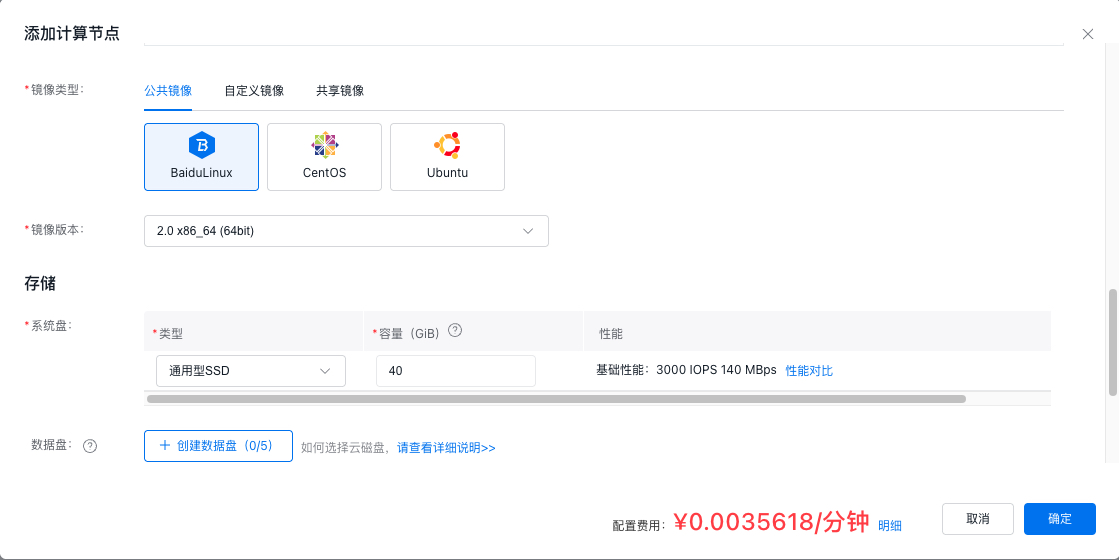Open help icon beside 数据盘 label
The height and width of the screenshot is (560, 1119).
(90, 447)
